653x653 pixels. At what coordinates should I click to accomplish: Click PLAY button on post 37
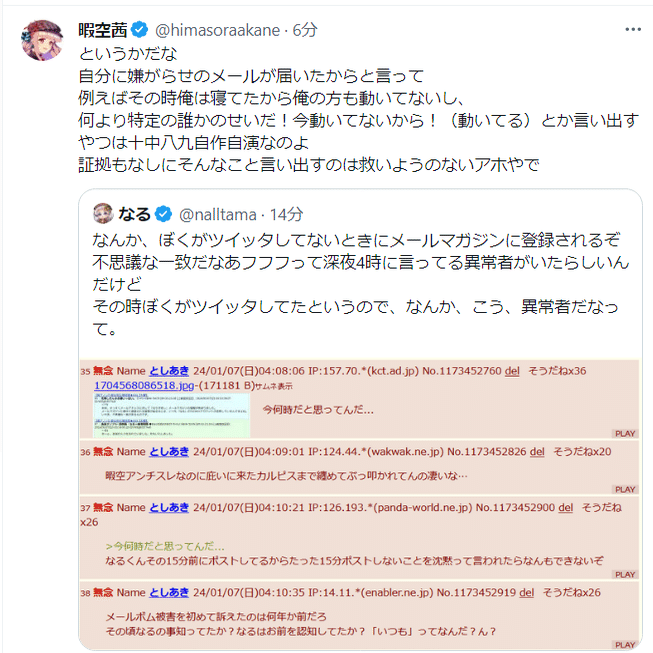point(625,574)
